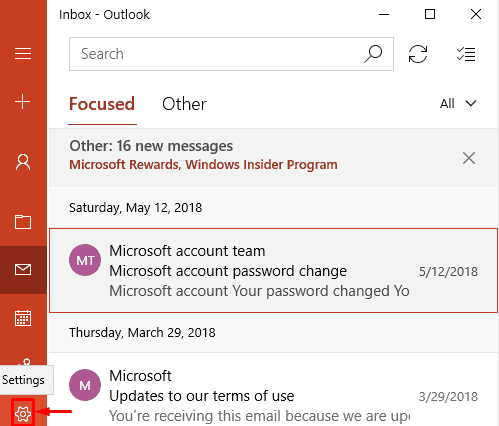
Task: Open Microsoft Rewards, Windows Insider Program link
Action: [203, 165]
